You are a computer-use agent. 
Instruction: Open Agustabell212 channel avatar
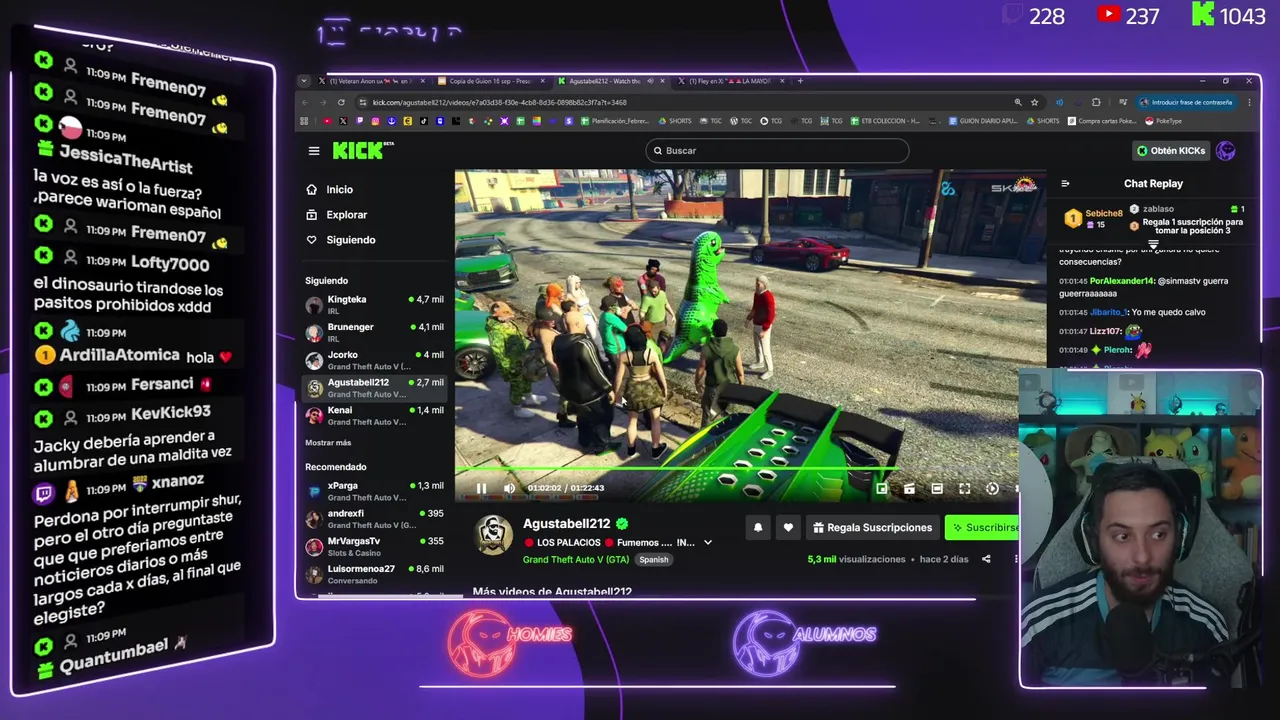tap(493, 535)
